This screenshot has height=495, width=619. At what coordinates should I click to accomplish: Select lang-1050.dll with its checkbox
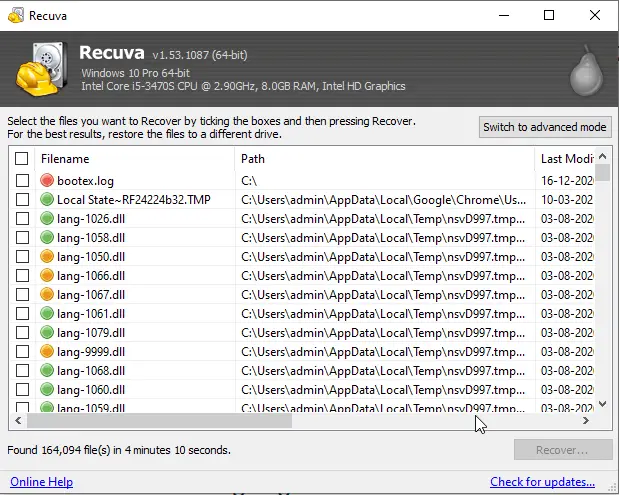23,257
